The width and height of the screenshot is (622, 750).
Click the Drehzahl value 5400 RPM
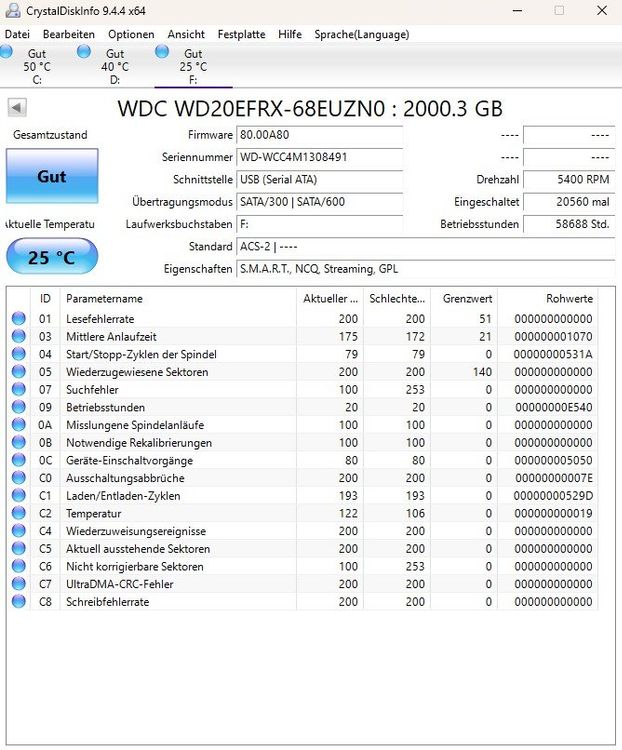point(569,179)
